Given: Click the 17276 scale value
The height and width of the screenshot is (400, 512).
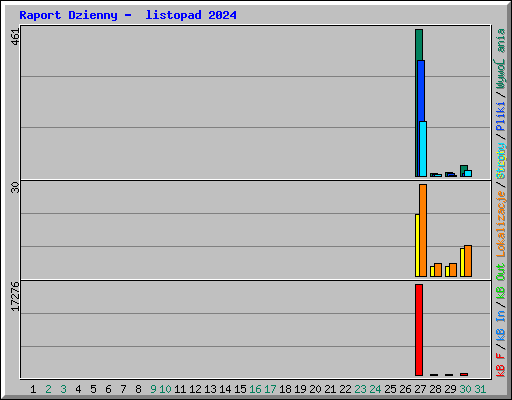Looking at the screenshot, I should click(x=15, y=297).
